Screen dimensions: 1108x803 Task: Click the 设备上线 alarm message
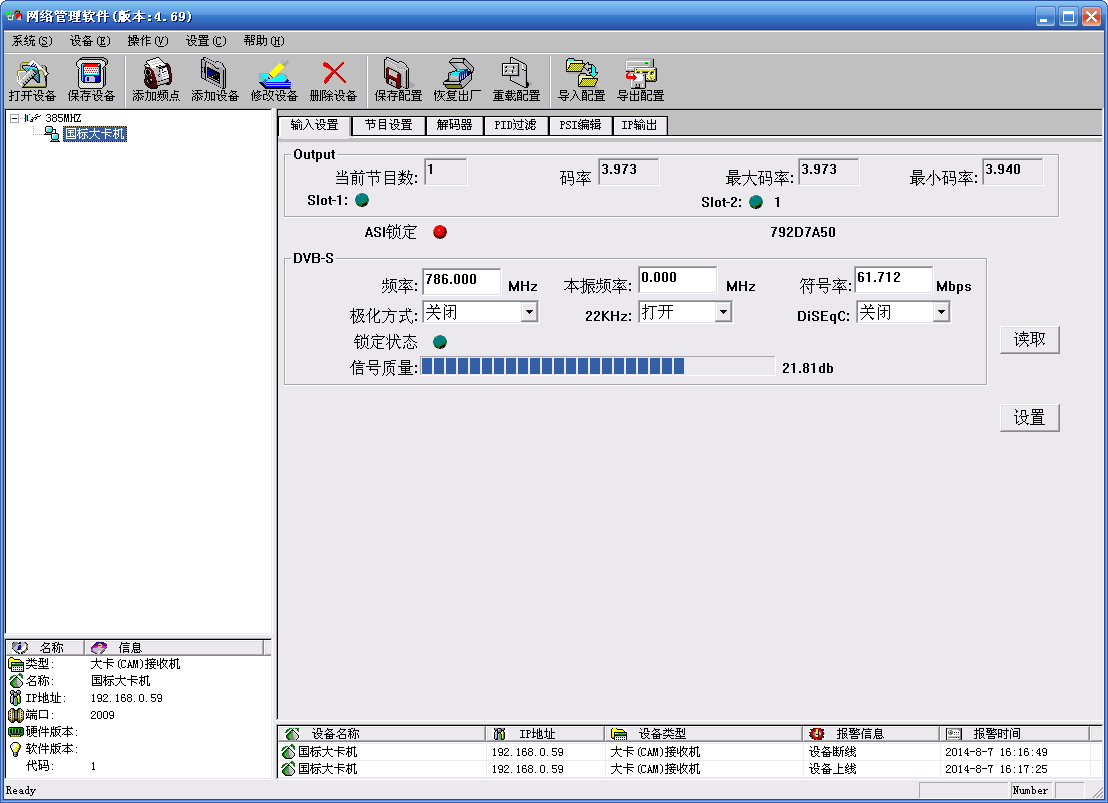(832, 769)
